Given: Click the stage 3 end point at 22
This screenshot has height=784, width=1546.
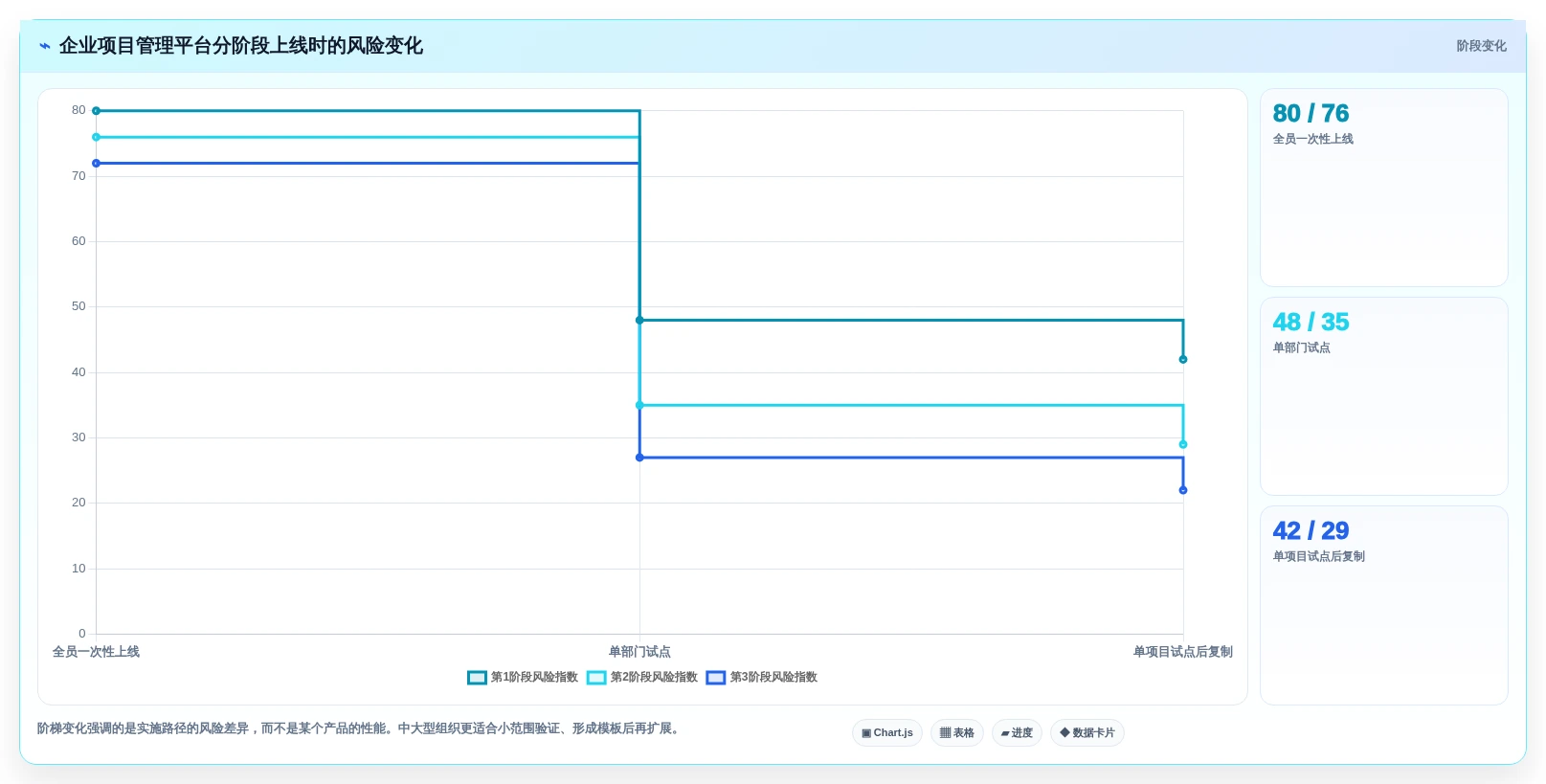Looking at the screenshot, I should (x=1183, y=490).
